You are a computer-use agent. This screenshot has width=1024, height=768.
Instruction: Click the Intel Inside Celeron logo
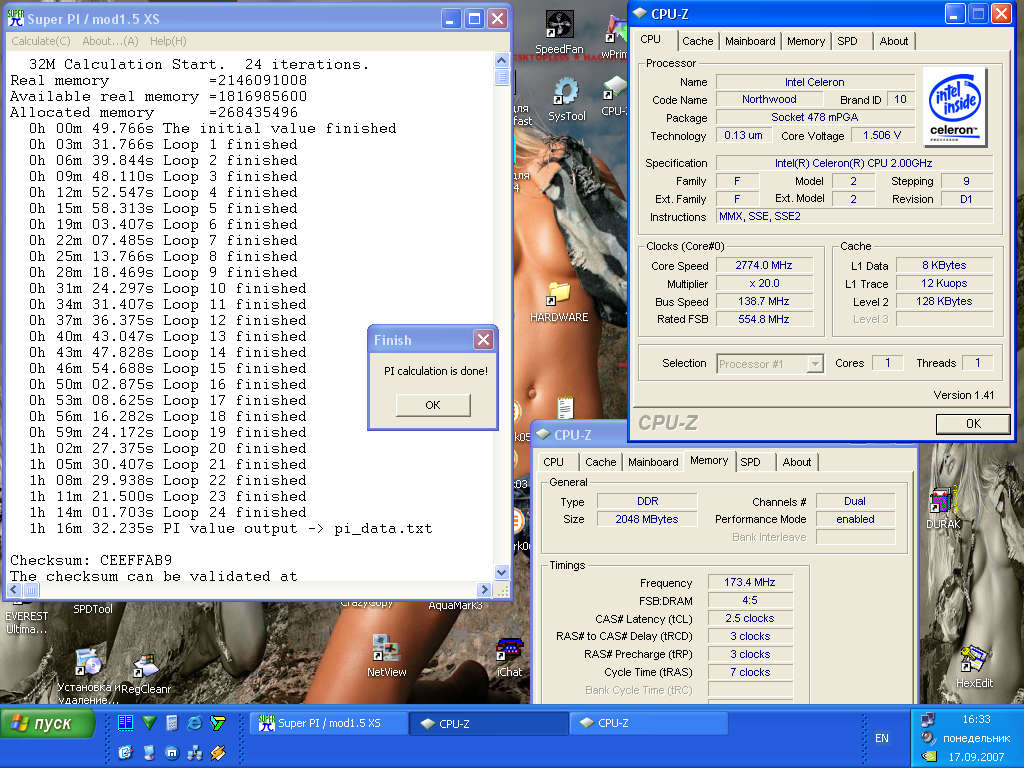pos(955,108)
